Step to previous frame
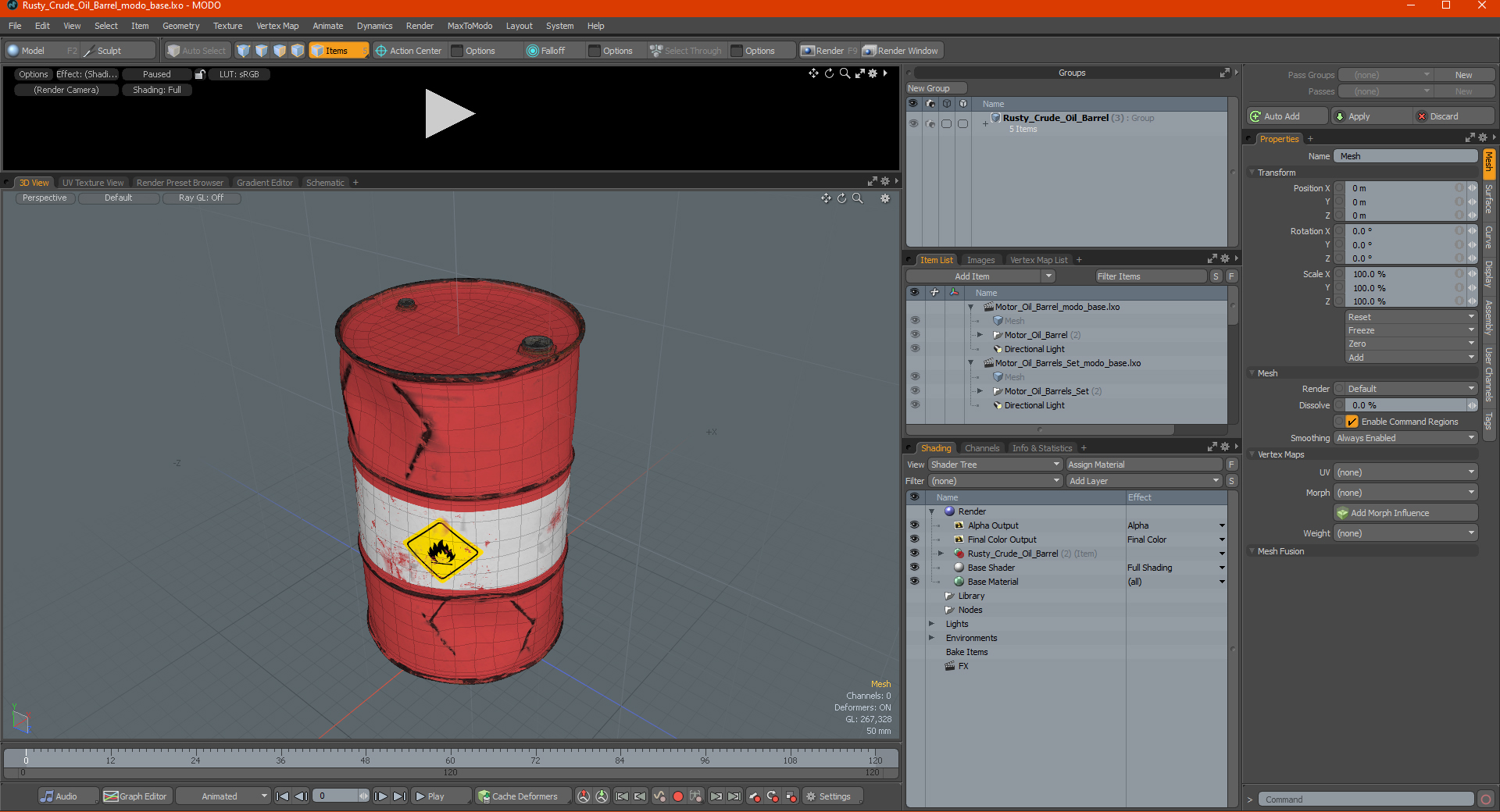The width and height of the screenshot is (1500, 812). 301,796
